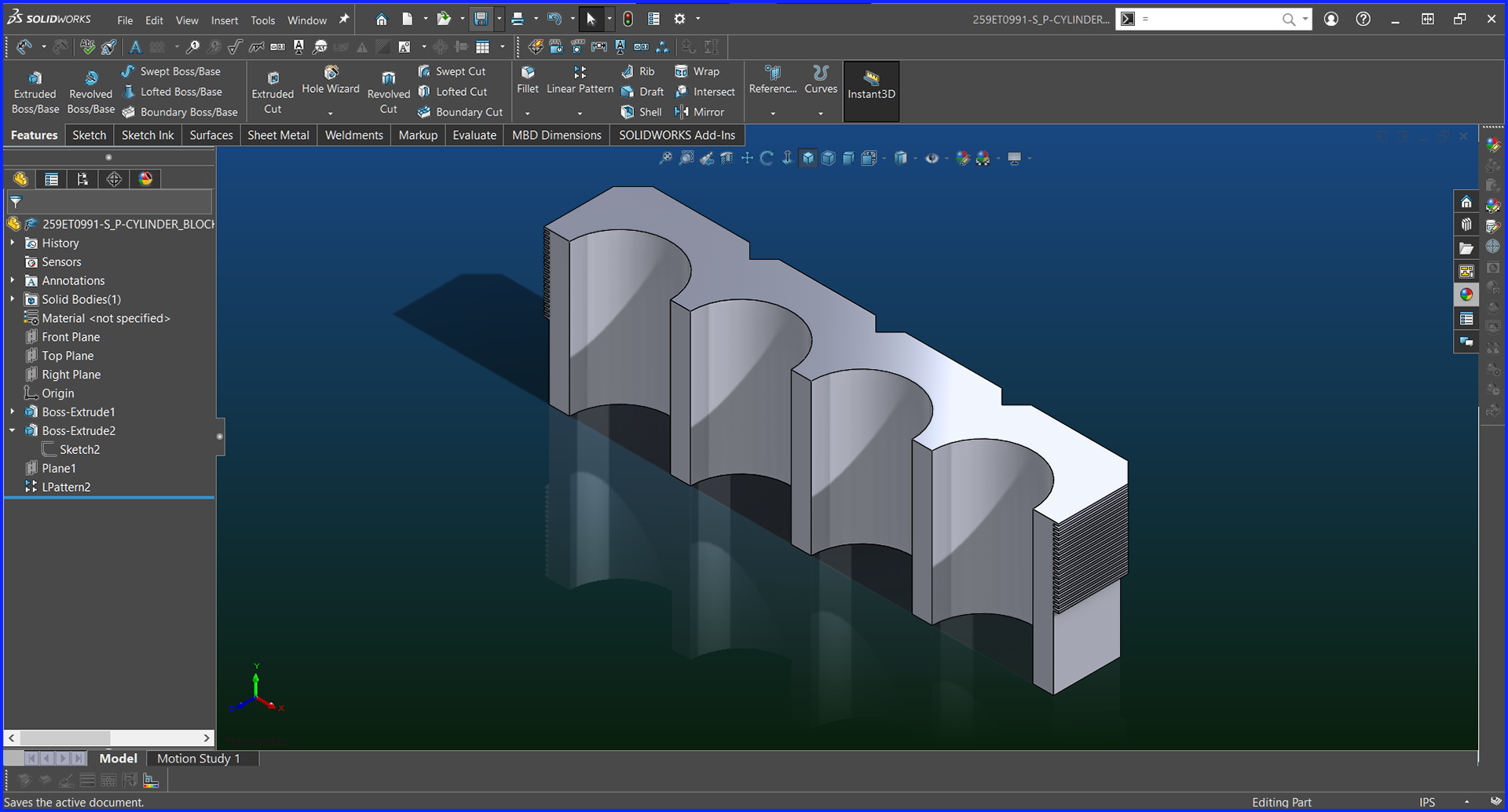Switch to the Sheet Metal tab

279,135
